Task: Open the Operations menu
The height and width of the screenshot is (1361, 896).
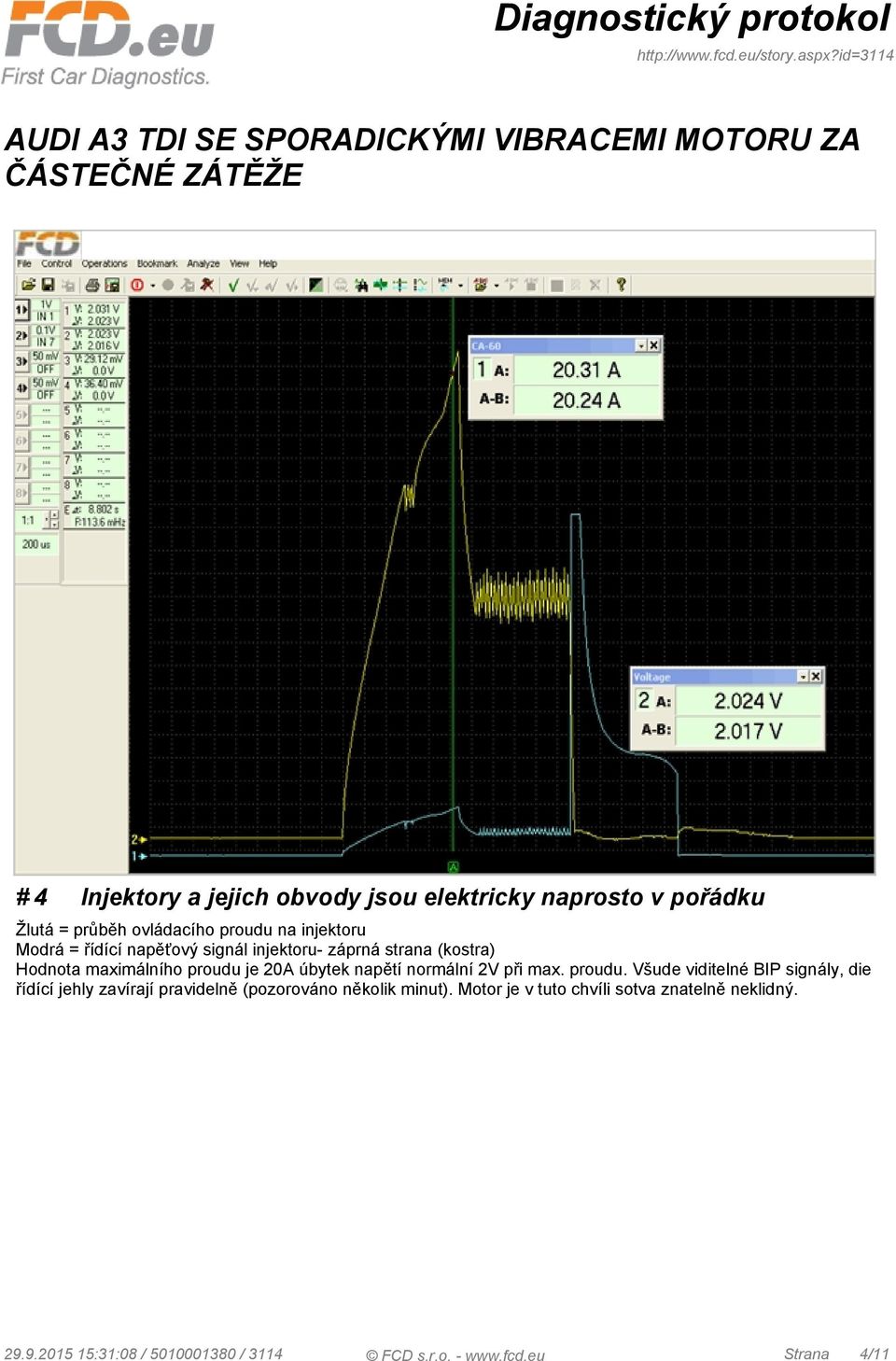Action: (x=105, y=264)
